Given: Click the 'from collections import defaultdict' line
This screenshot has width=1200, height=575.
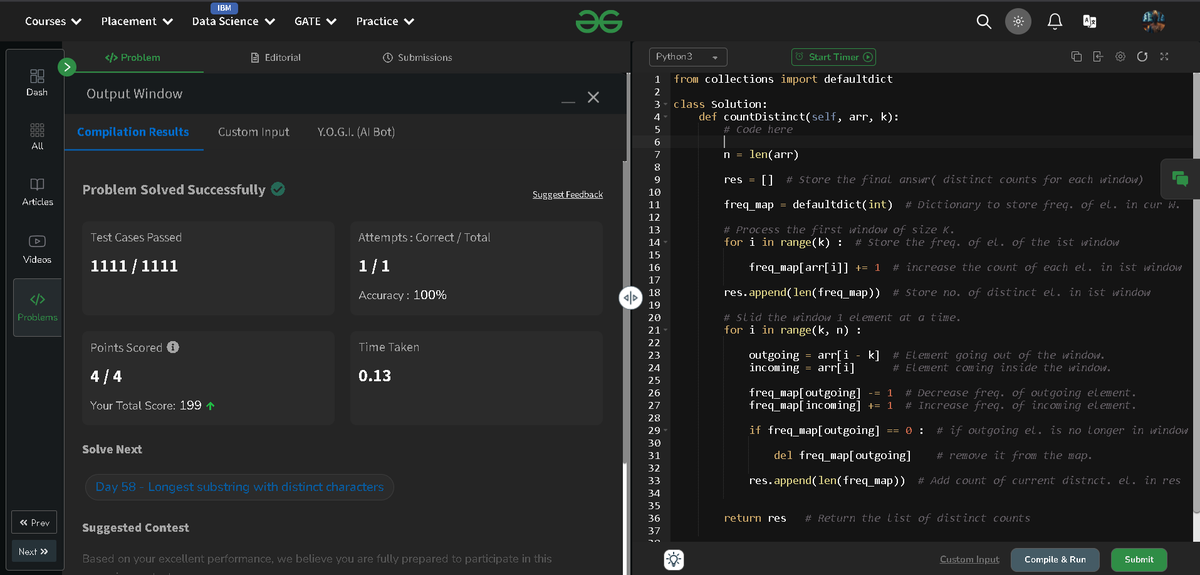Looking at the screenshot, I should point(783,79).
